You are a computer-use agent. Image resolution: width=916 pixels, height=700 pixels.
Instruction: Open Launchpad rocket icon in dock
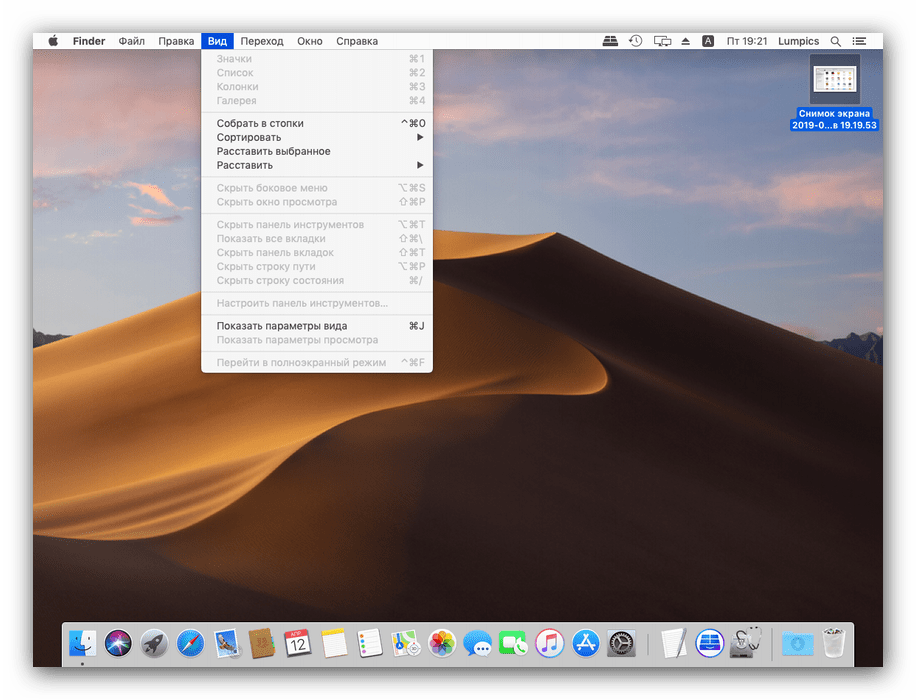[x=154, y=643]
